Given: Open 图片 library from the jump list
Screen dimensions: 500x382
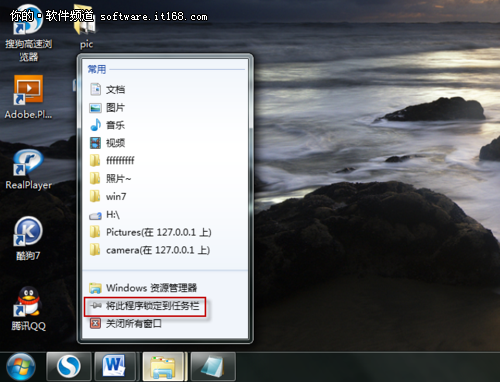Looking at the screenshot, I should tap(165, 107).
